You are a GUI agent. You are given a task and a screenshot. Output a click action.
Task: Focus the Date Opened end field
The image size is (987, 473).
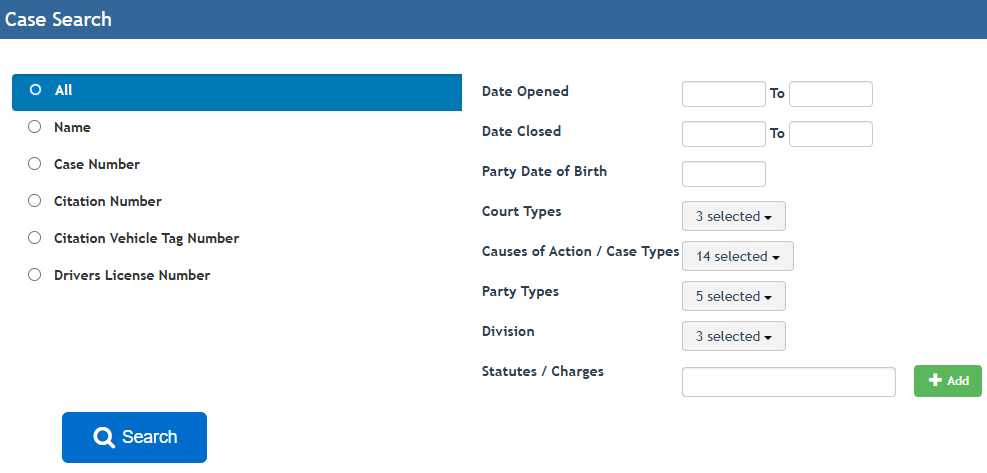point(831,94)
